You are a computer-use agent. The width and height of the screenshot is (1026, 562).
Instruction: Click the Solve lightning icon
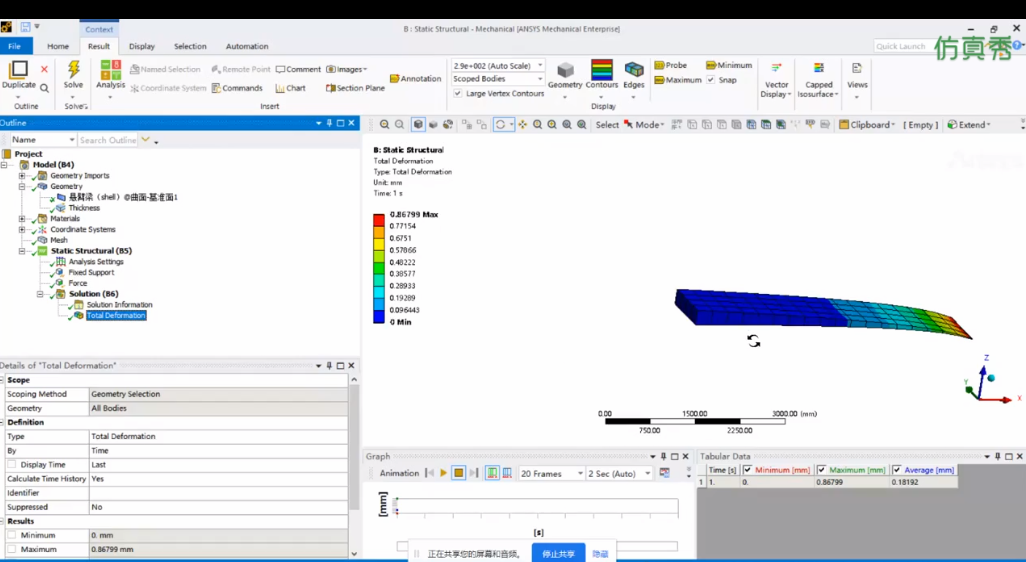click(73, 69)
